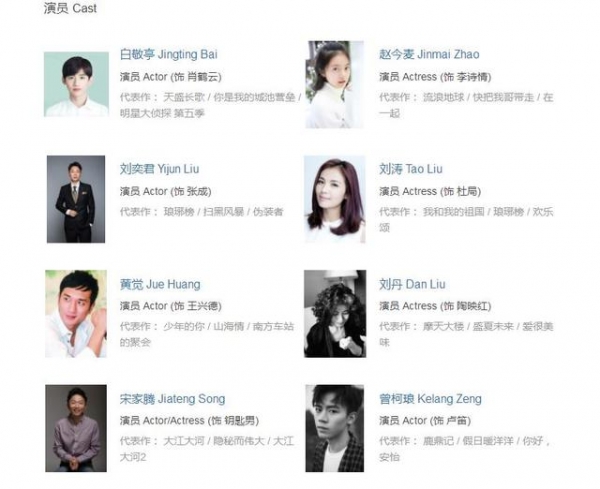The height and width of the screenshot is (489, 600).
Task: Select Jingting Bai's profile photo
Action: click(76, 84)
